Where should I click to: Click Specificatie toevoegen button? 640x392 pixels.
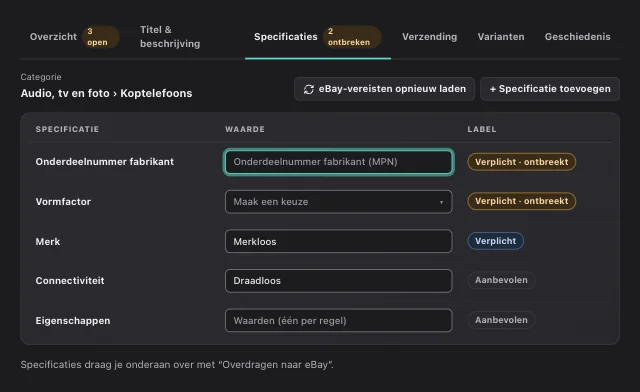(x=550, y=89)
